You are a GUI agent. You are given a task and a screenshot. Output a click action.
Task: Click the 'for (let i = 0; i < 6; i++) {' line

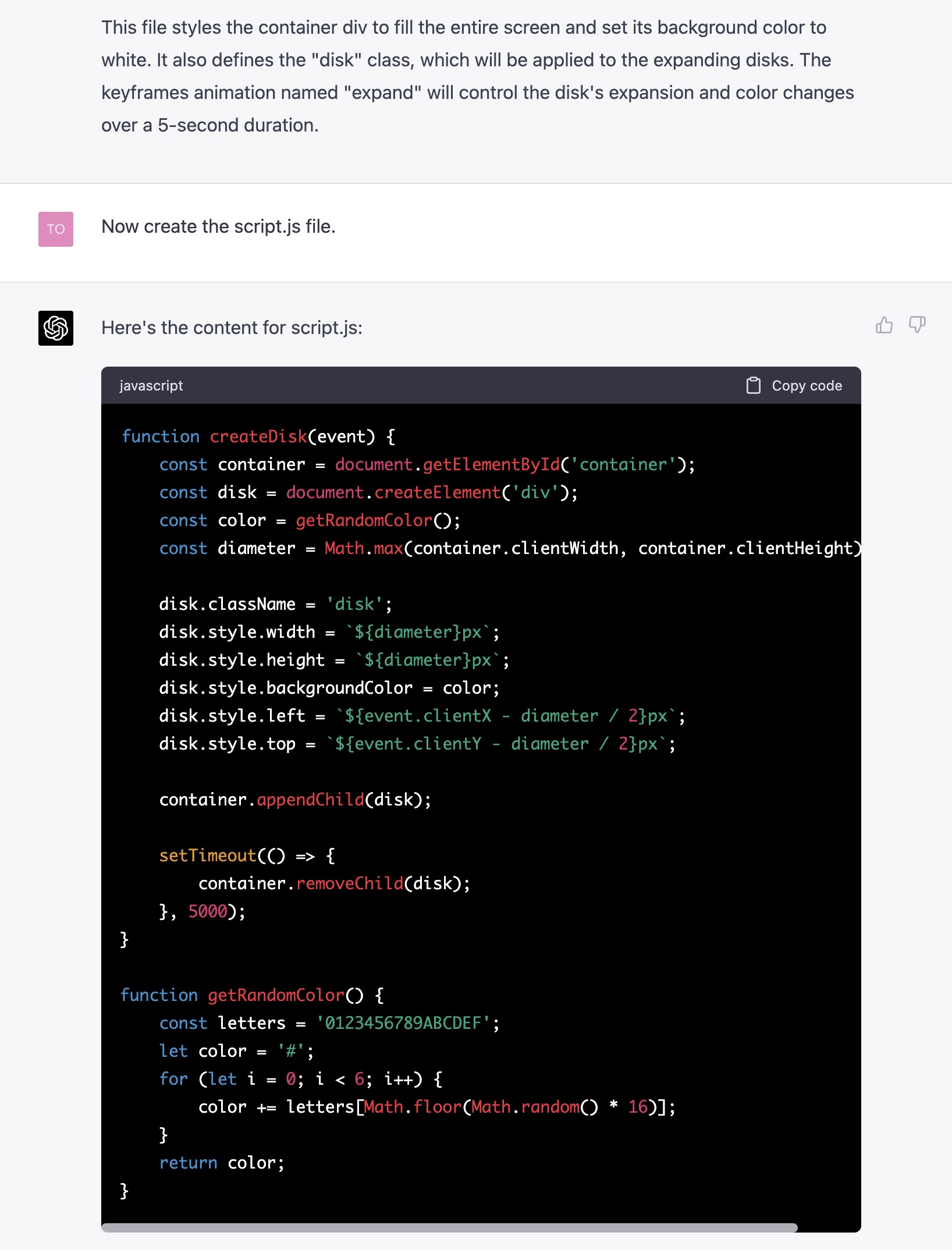[x=301, y=1079]
